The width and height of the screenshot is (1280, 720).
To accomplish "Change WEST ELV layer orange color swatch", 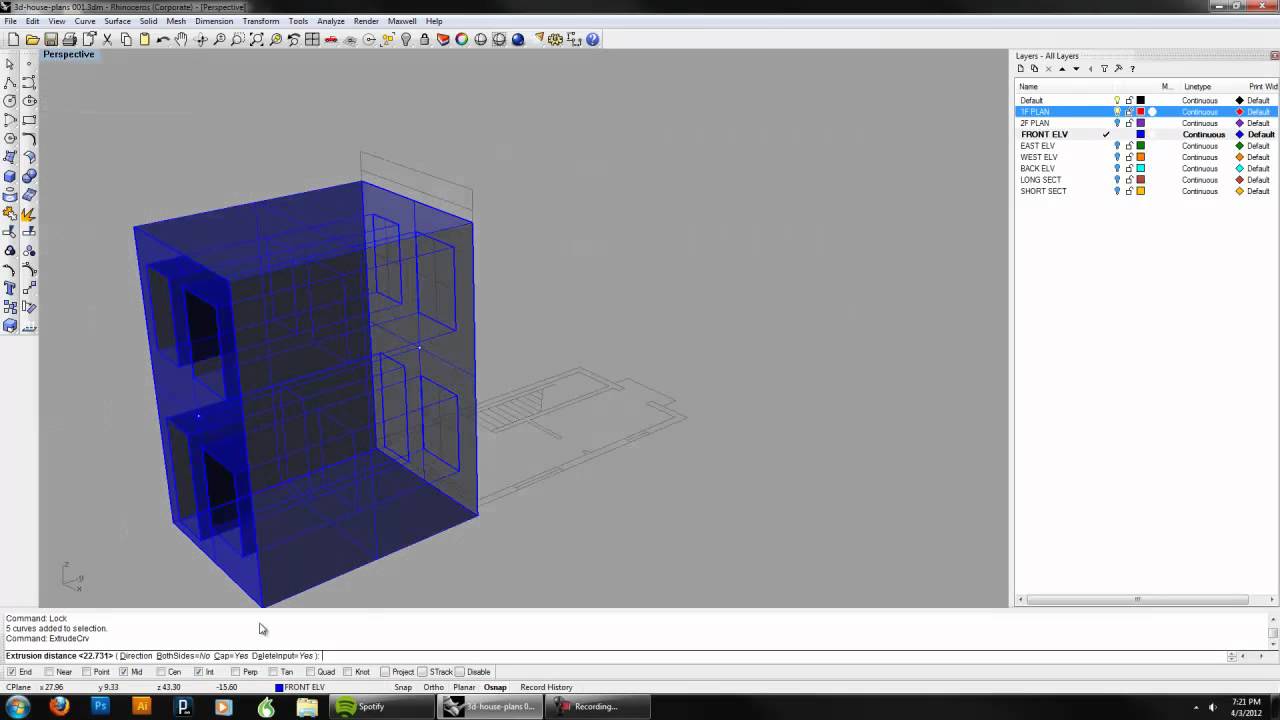I will 1140,157.
